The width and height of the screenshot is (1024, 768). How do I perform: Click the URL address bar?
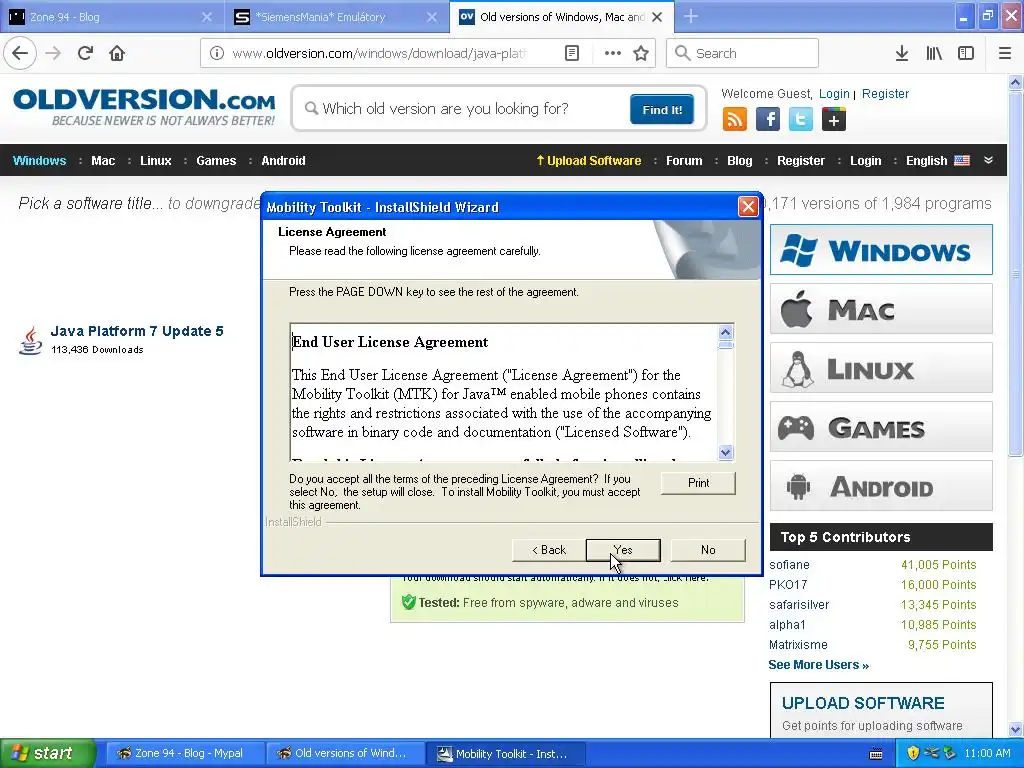tap(379, 53)
